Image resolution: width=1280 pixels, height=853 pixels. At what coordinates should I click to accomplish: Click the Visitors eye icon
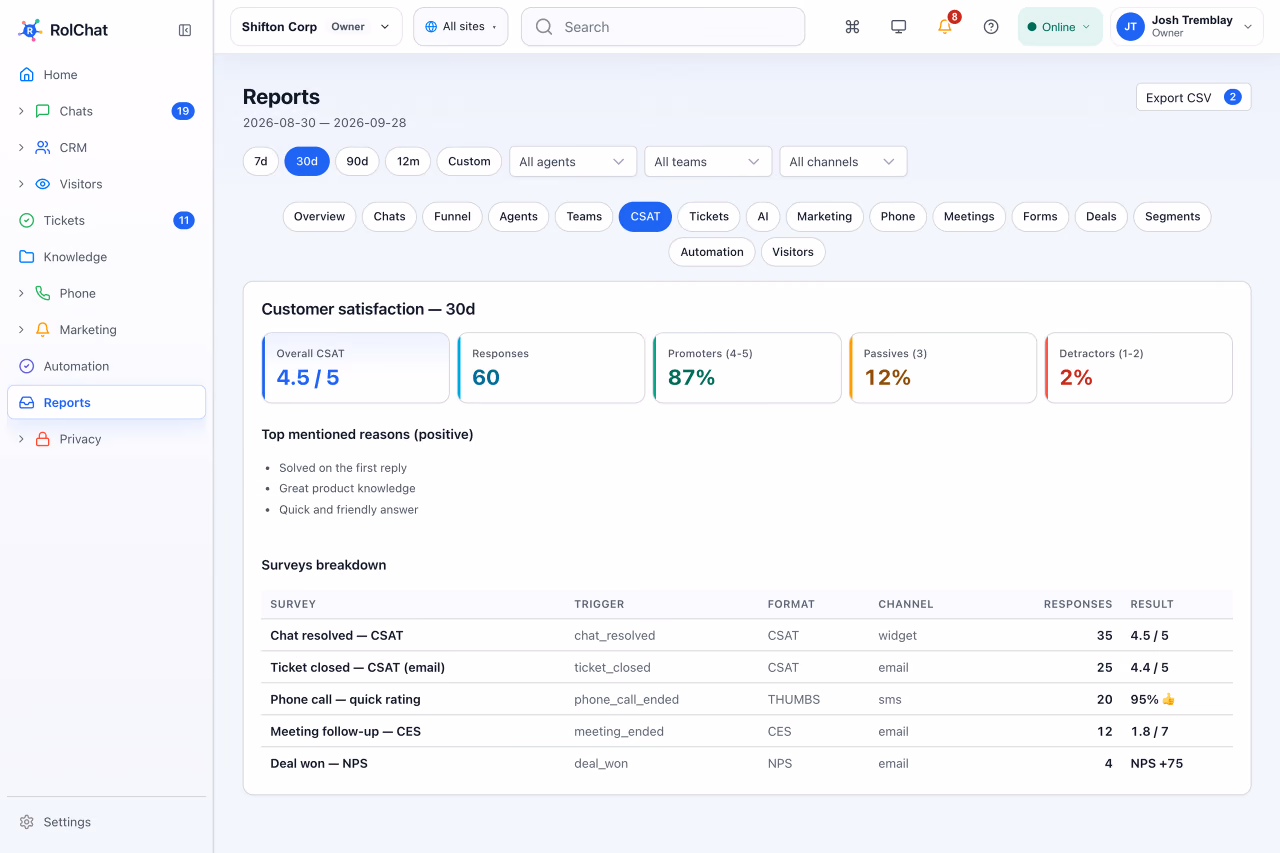43,184
